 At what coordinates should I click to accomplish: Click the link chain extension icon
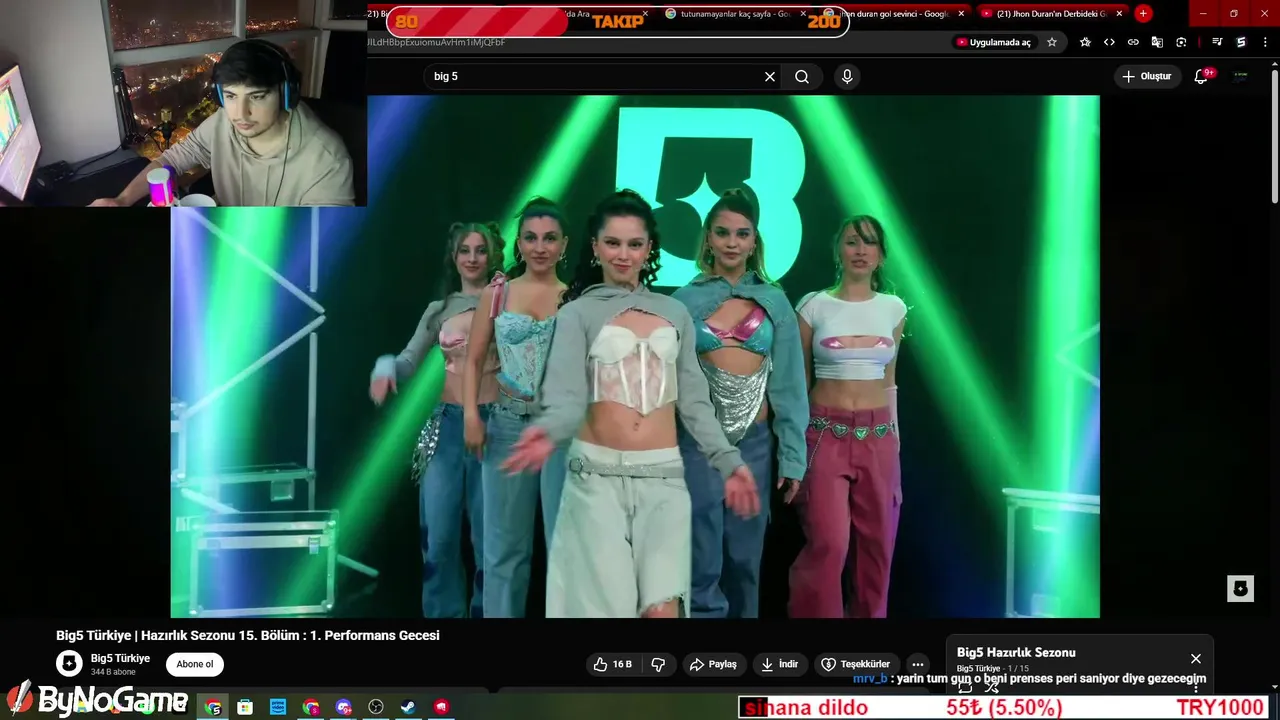pos(1133,42)
